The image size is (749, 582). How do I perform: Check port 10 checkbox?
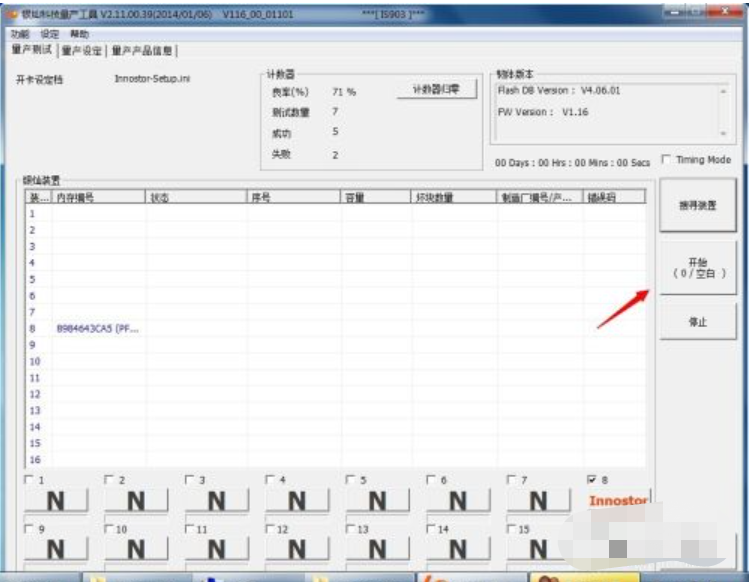tap(109, 529)
